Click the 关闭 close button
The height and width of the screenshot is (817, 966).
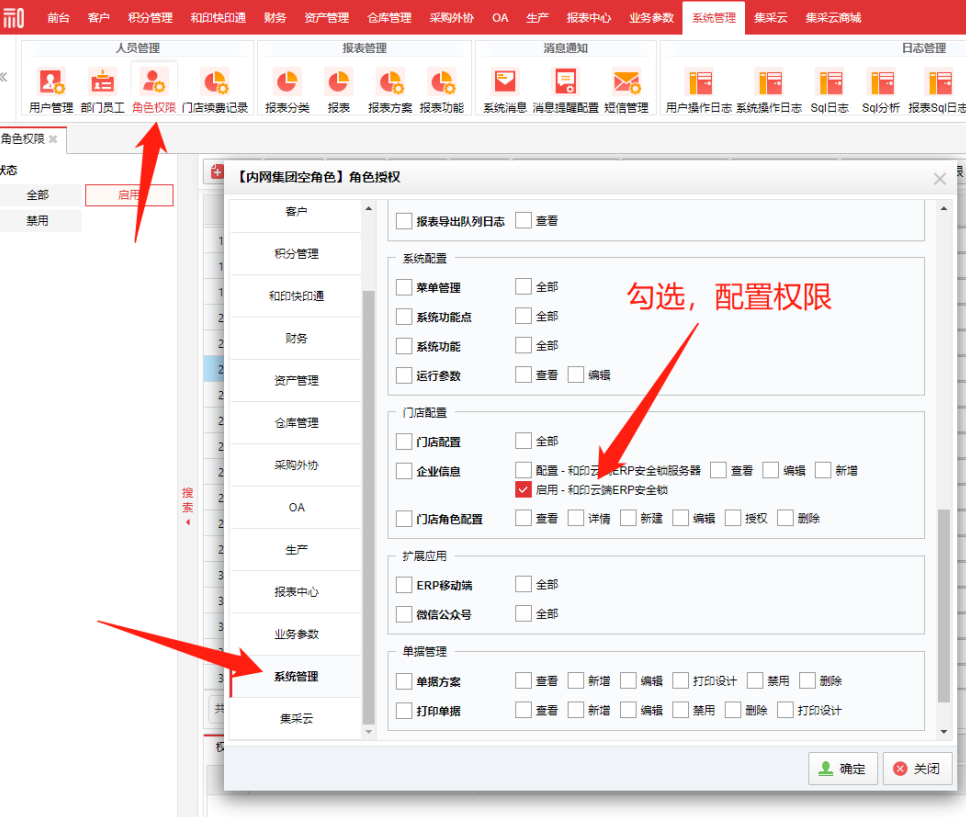point(918,769)
